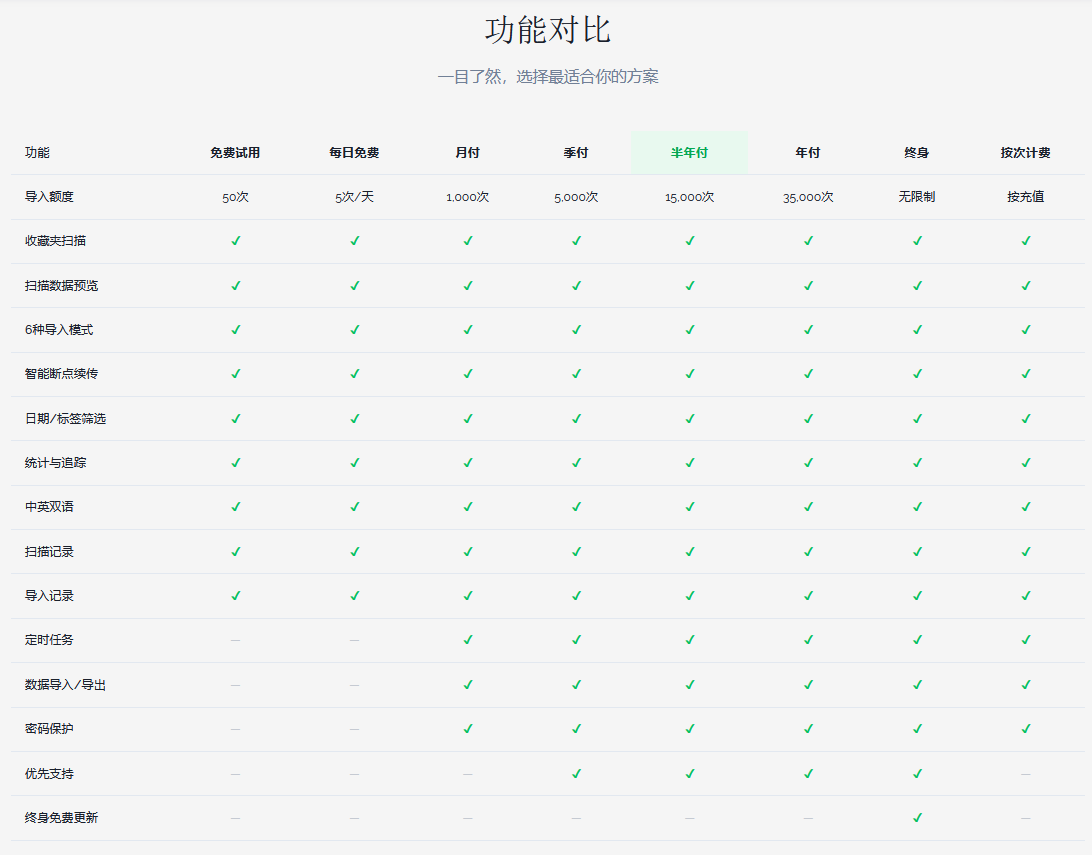Click the 优先支持 dash under 按次计费
1092x855 pixels.
coord(1025,774)
